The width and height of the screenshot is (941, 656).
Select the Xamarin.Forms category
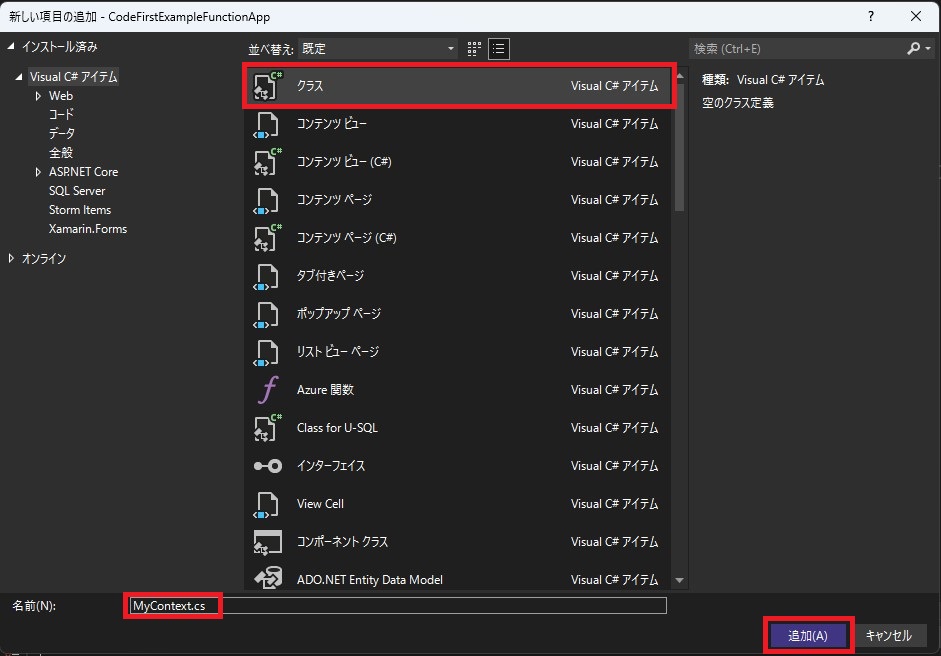[88, 229]
